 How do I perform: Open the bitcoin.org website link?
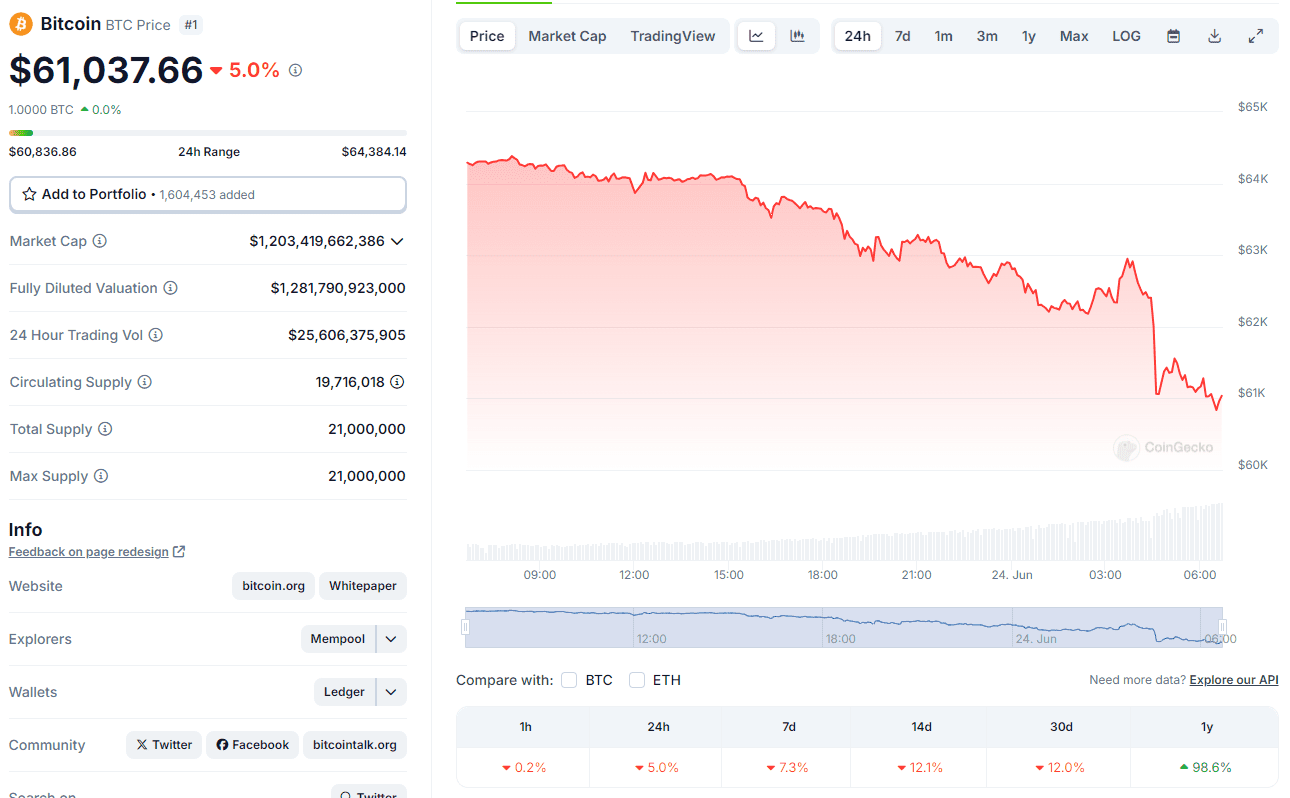[x=274, y=586]
